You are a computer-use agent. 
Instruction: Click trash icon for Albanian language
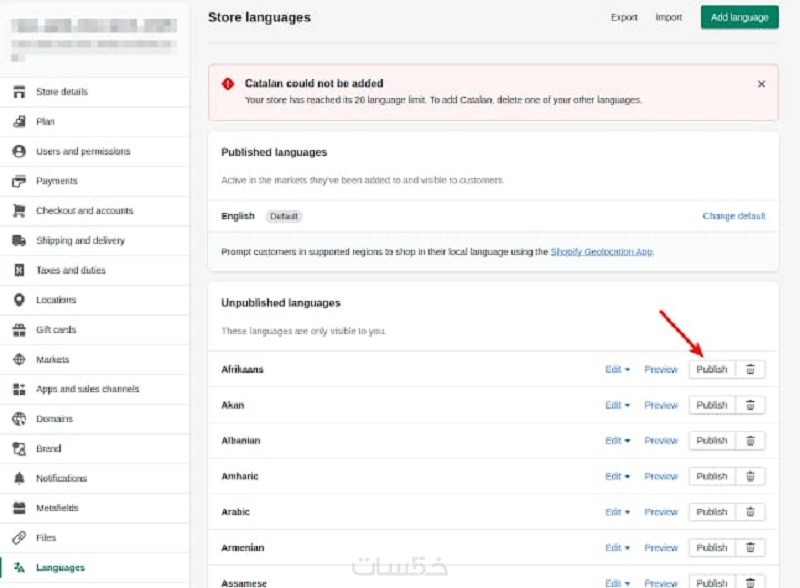pos(750,441)
